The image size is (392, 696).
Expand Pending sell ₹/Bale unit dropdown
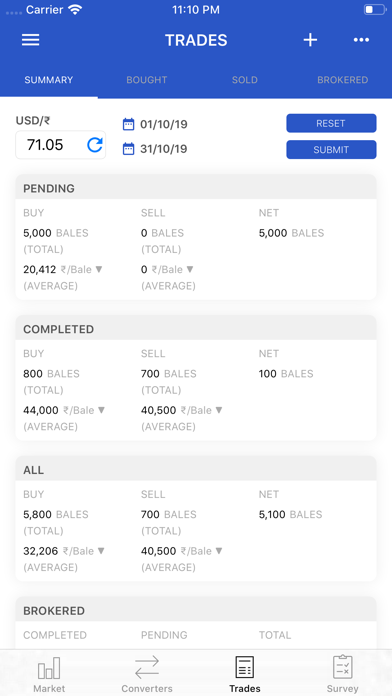190,269
